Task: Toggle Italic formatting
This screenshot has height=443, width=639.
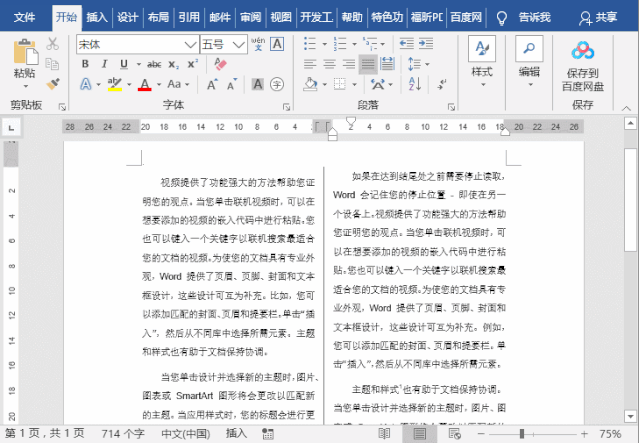Action: pos(104,65)
